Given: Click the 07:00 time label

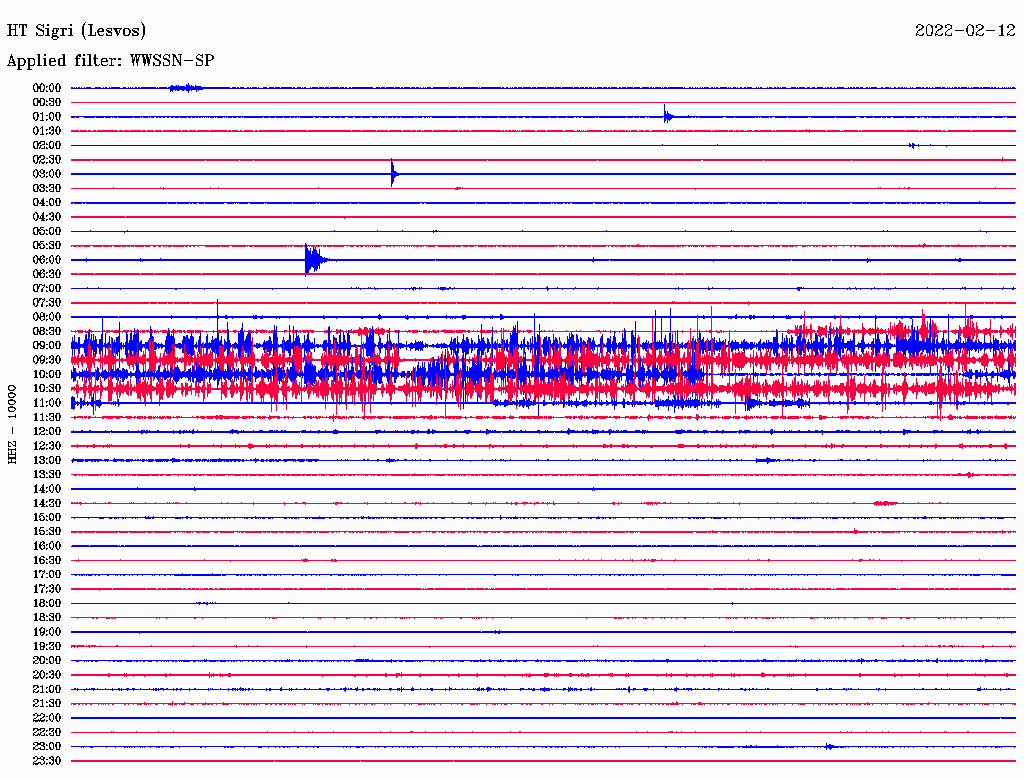Looking at the screenshot, I should pyautogui.click(x=47, y=289).
